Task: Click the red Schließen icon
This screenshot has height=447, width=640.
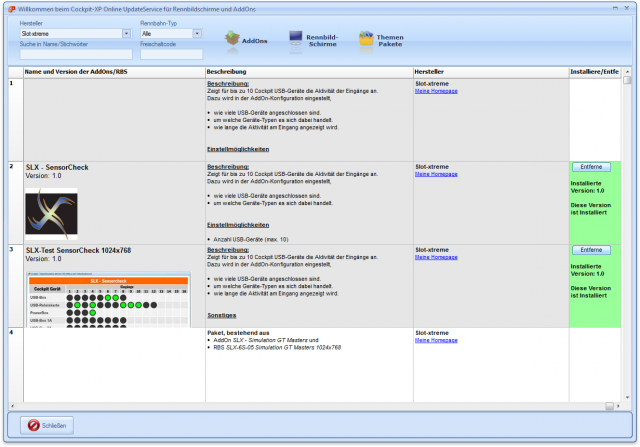Action: (x=32, y=425)
